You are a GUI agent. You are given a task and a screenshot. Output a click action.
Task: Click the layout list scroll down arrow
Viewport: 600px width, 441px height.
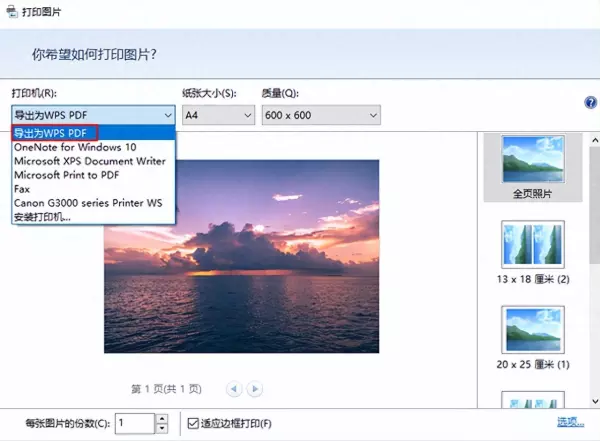click(595, 401)
